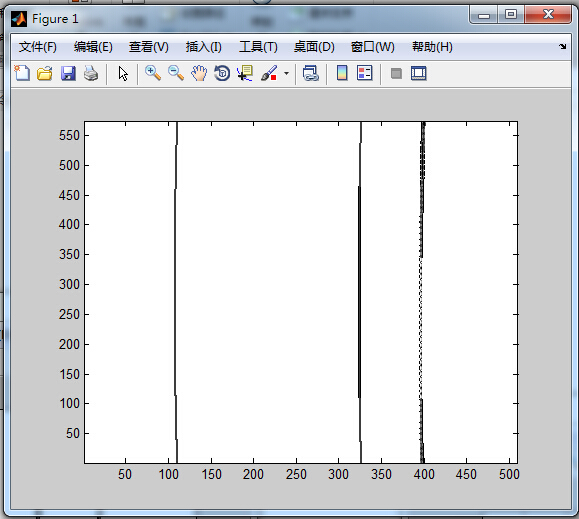Open a file with the folder icon
The height and width of the screenshot is (519, 579).
[45, 73]
